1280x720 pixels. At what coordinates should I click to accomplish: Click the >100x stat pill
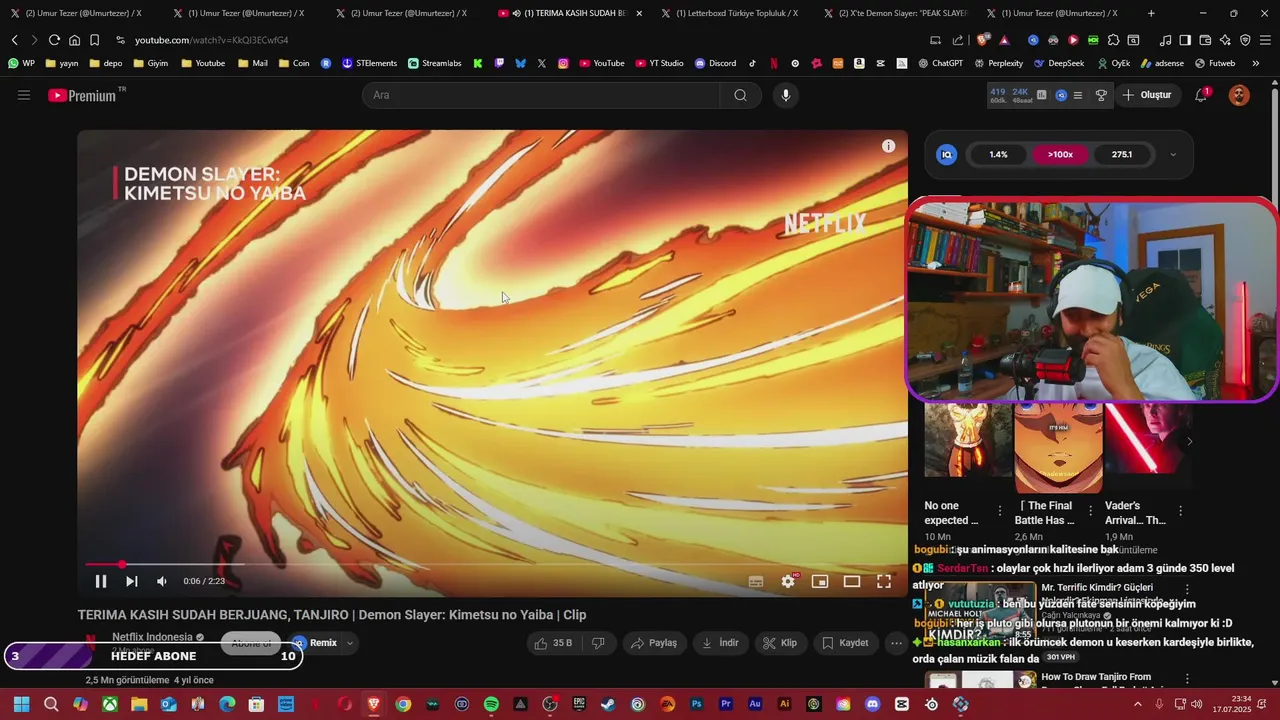1060,155
